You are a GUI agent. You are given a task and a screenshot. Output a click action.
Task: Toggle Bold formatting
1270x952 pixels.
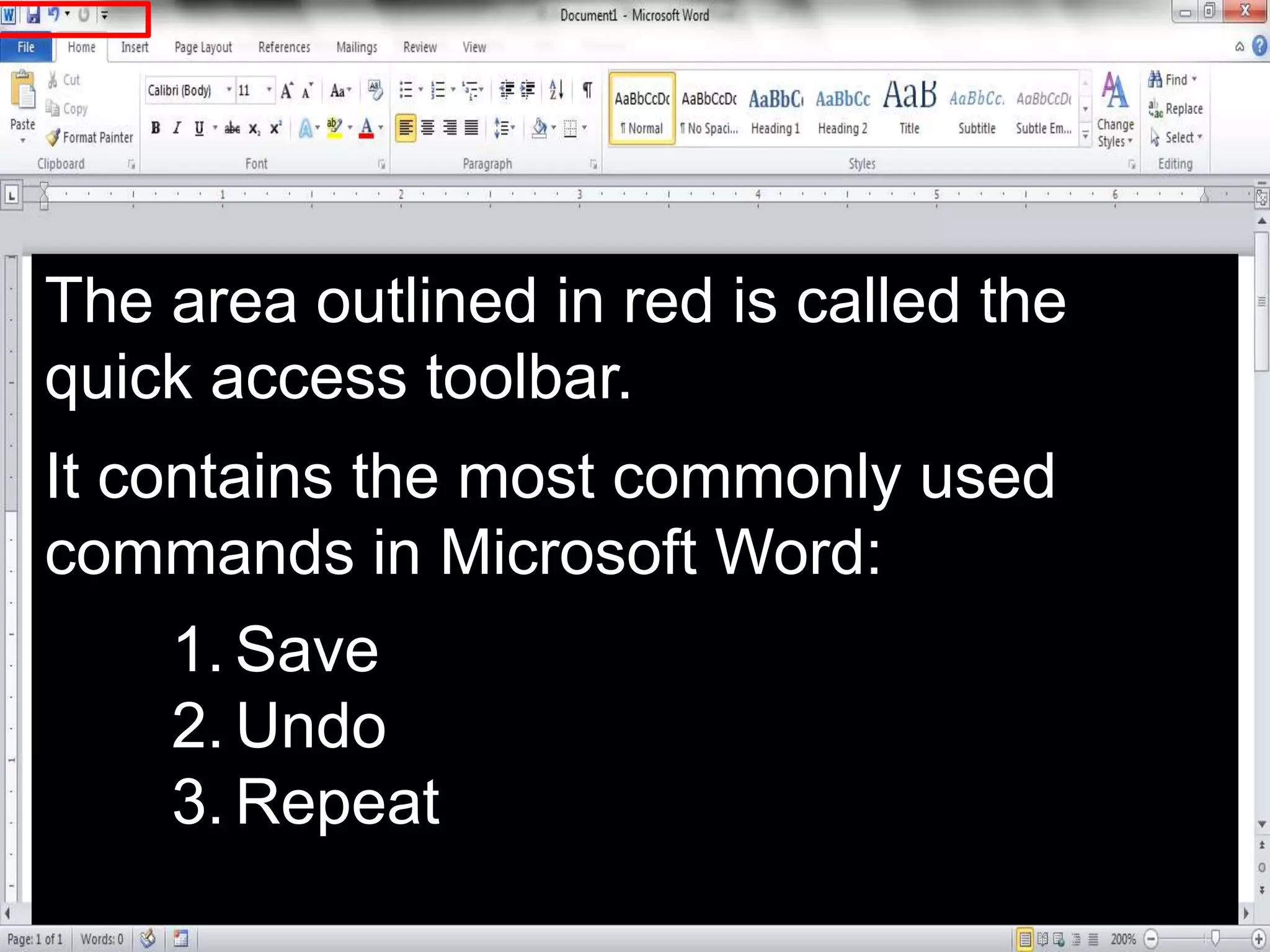click(x=156, y=128)
